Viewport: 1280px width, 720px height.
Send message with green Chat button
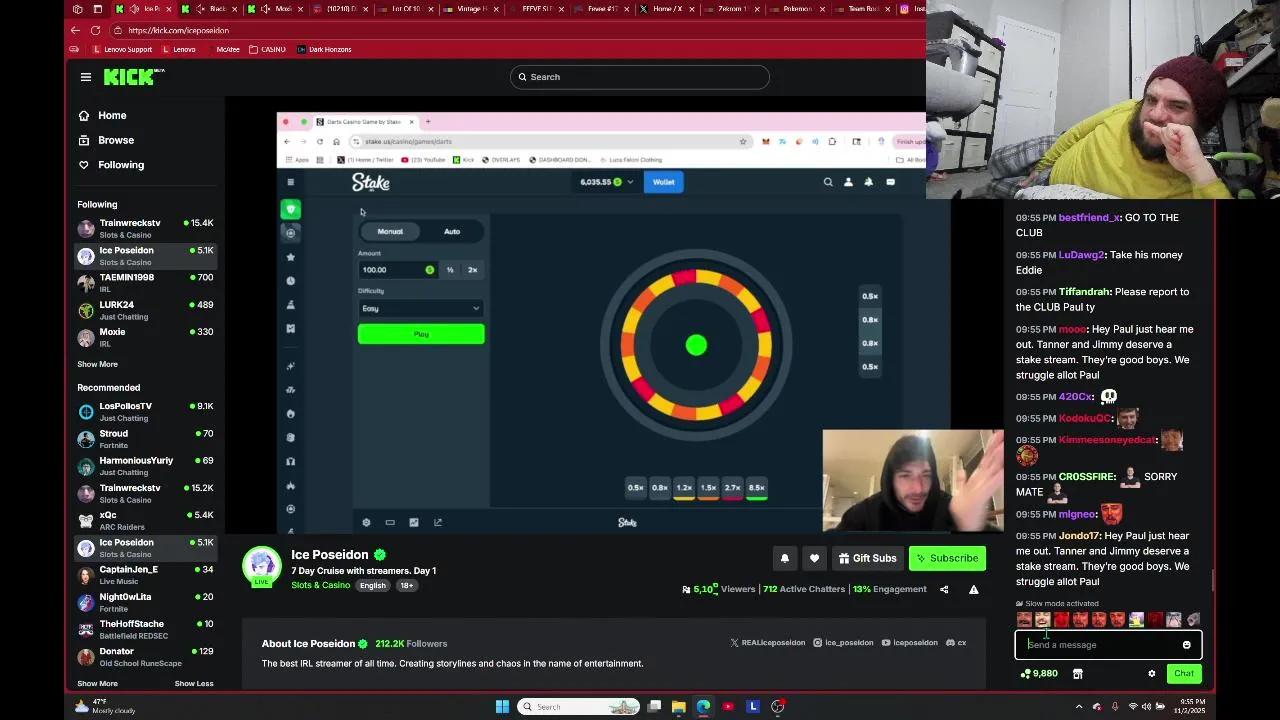point(1184,674)
